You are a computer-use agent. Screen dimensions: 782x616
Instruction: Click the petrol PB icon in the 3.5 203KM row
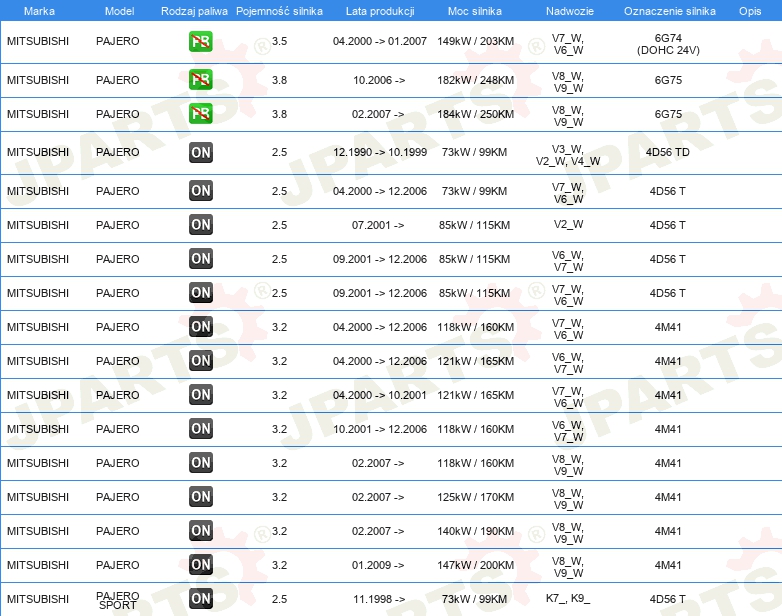pos(201,41)
